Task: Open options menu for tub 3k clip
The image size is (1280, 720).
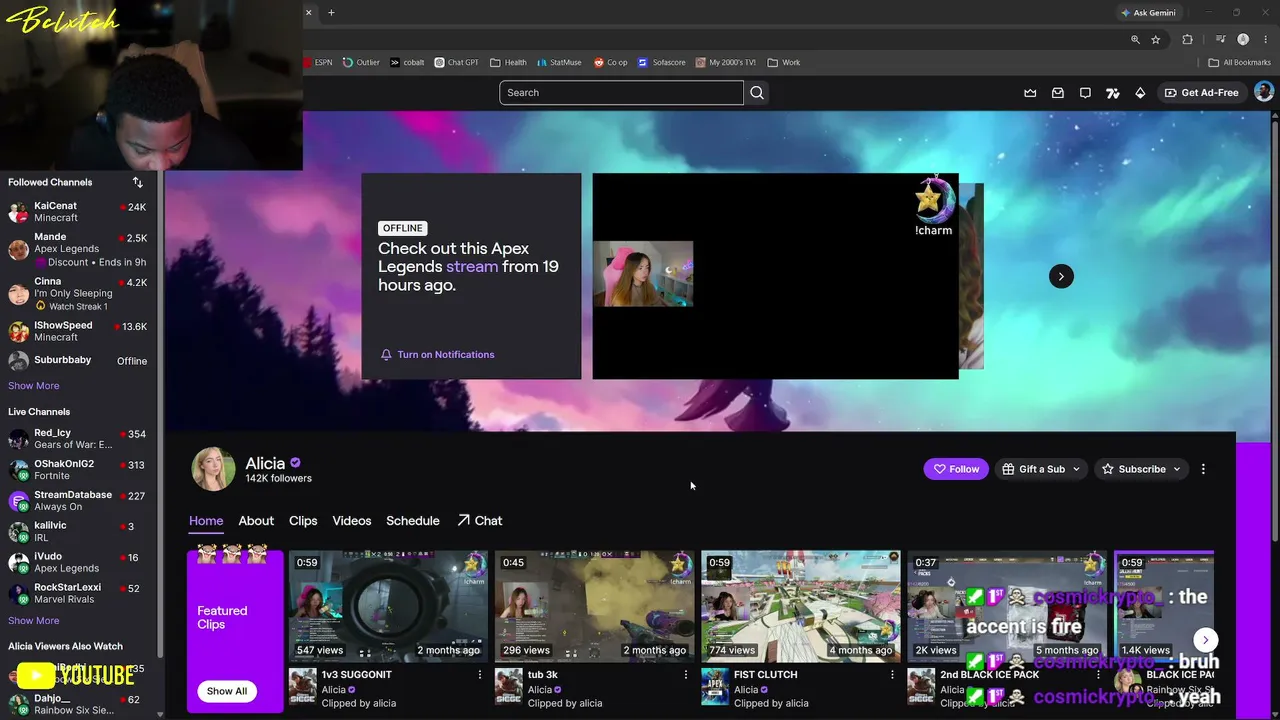Action: 686,675
